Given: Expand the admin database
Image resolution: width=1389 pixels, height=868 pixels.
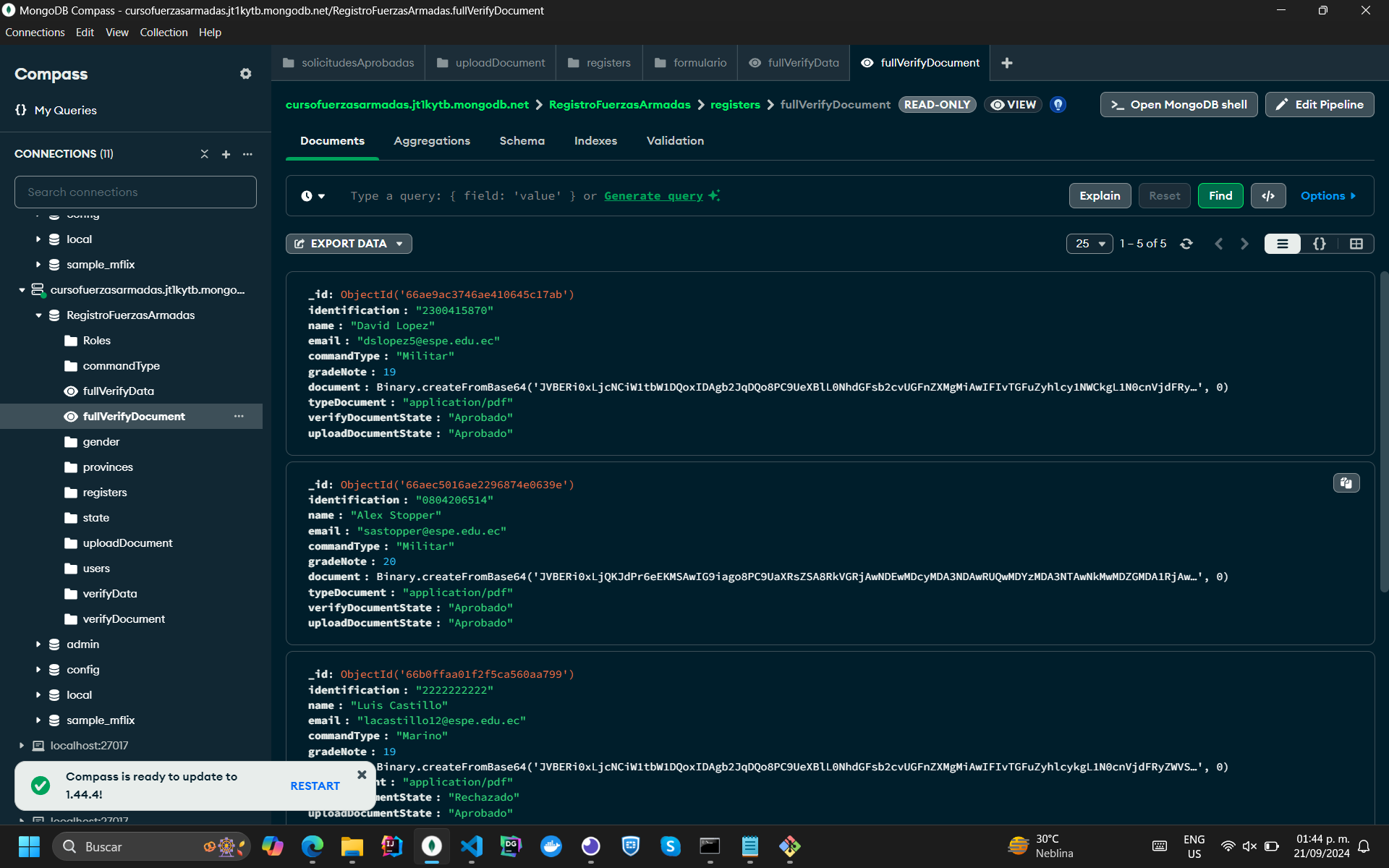Looking at the screenshot, I should pyautogui.click(x=38, y=644).
